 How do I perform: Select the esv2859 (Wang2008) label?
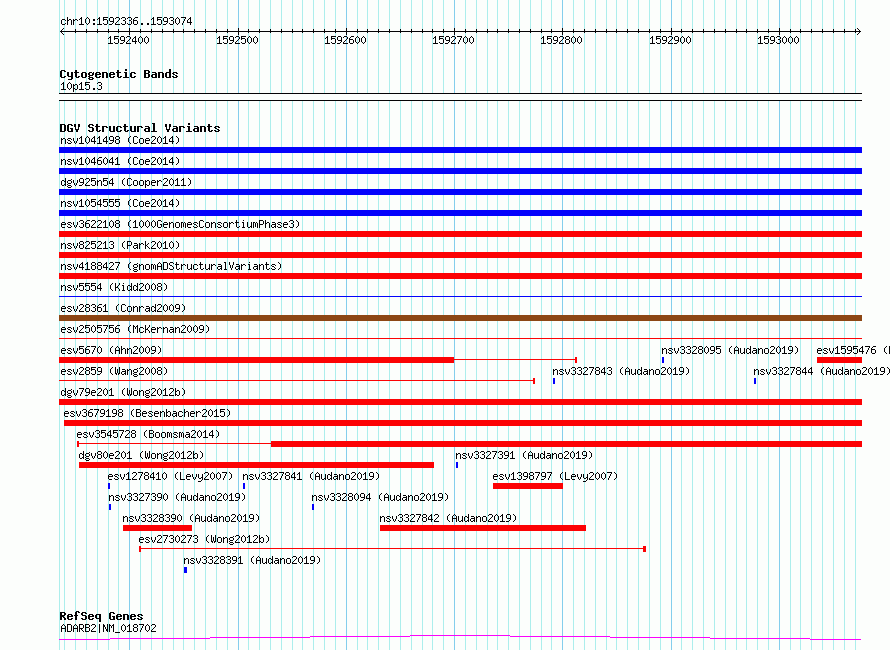(x=114, y=371)
